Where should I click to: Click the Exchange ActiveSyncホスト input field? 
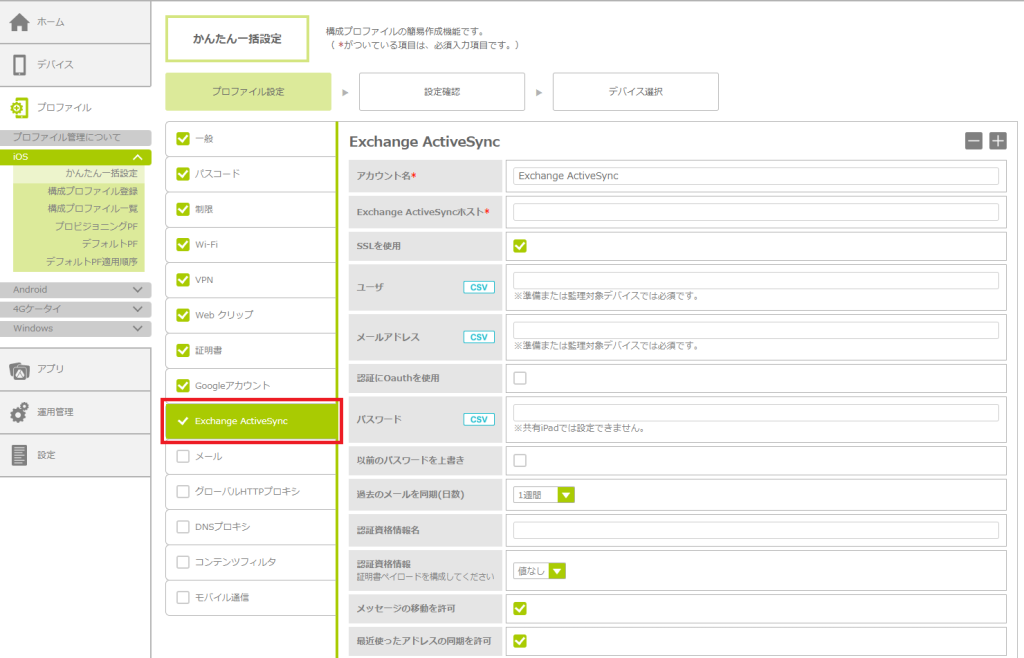(x=755, y=212)
